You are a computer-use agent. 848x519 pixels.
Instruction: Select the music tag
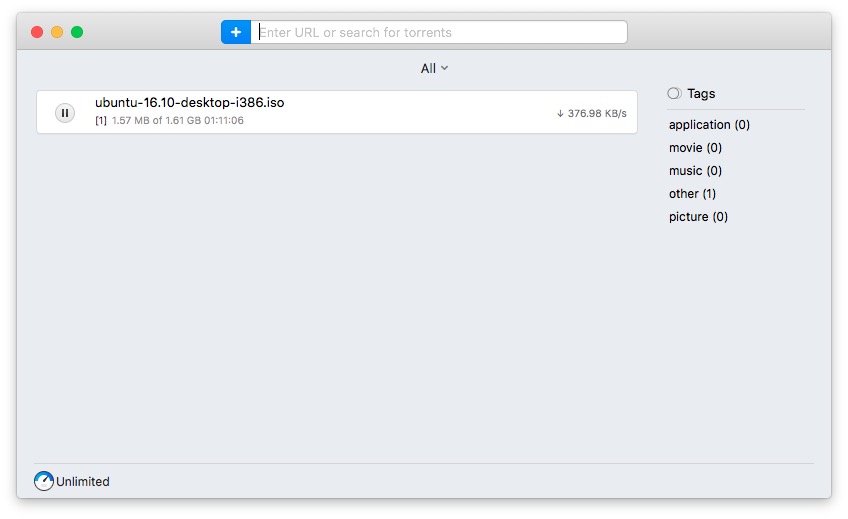(x=695, y=171)
